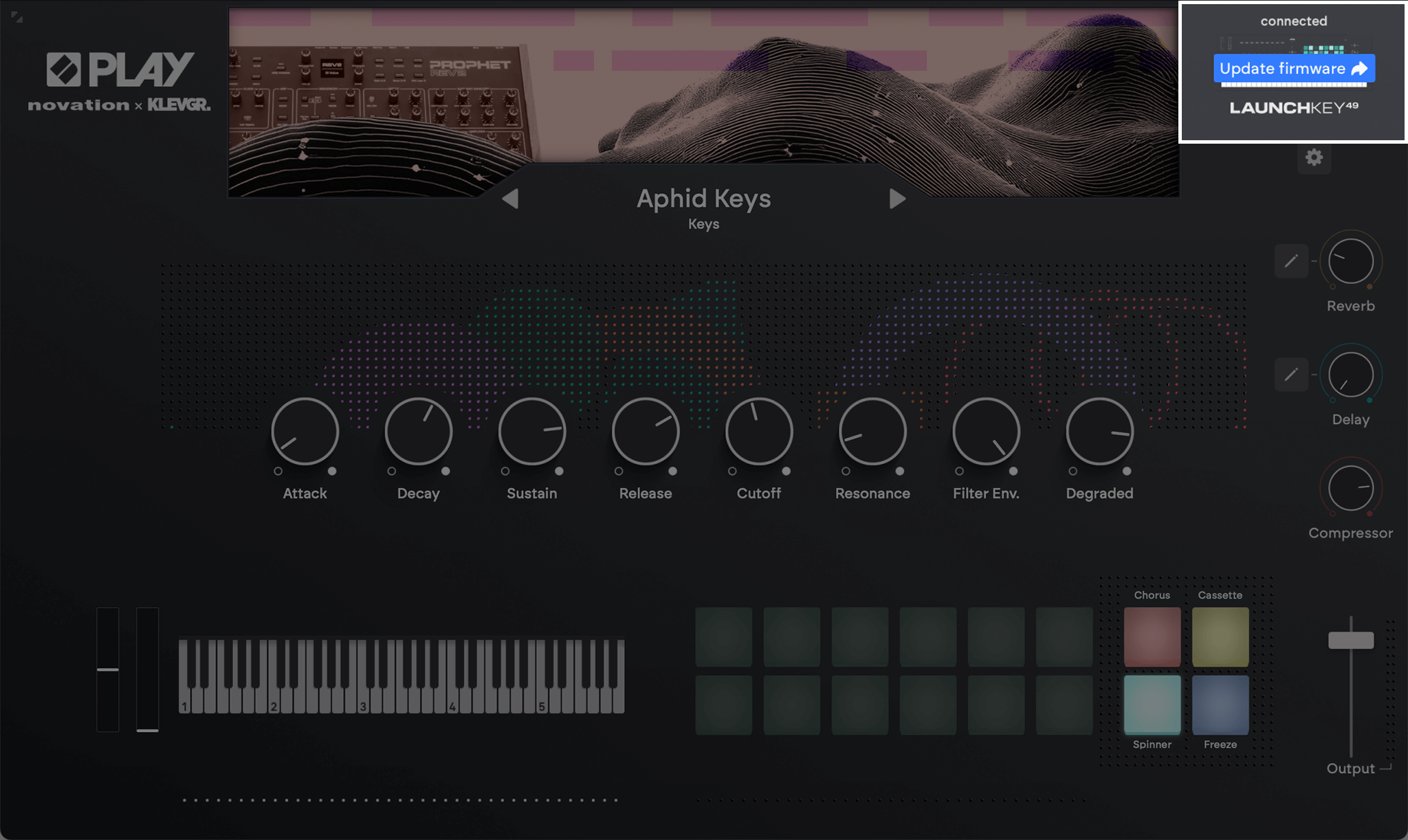Click the Cutoff knob
This screenshot has width=1408, height=840.
759,432
